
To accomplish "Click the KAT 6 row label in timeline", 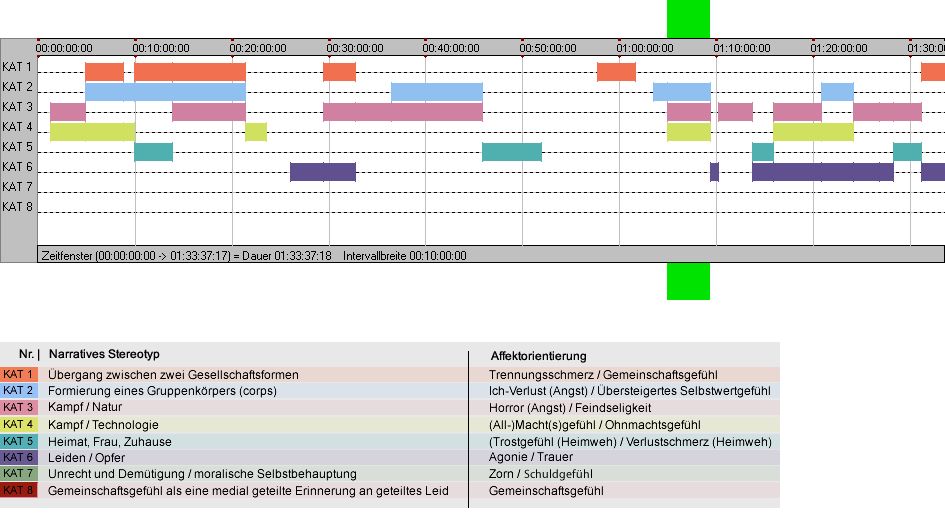I will coord(17,166).
